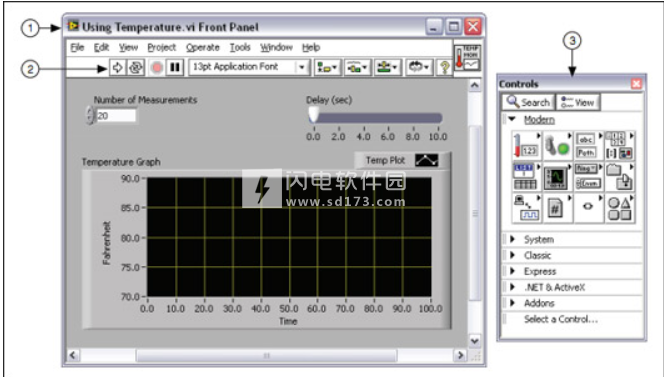The image size is (664, 377).
Task: Collapse the Modern controls category
Action: [x=513, y=119]
